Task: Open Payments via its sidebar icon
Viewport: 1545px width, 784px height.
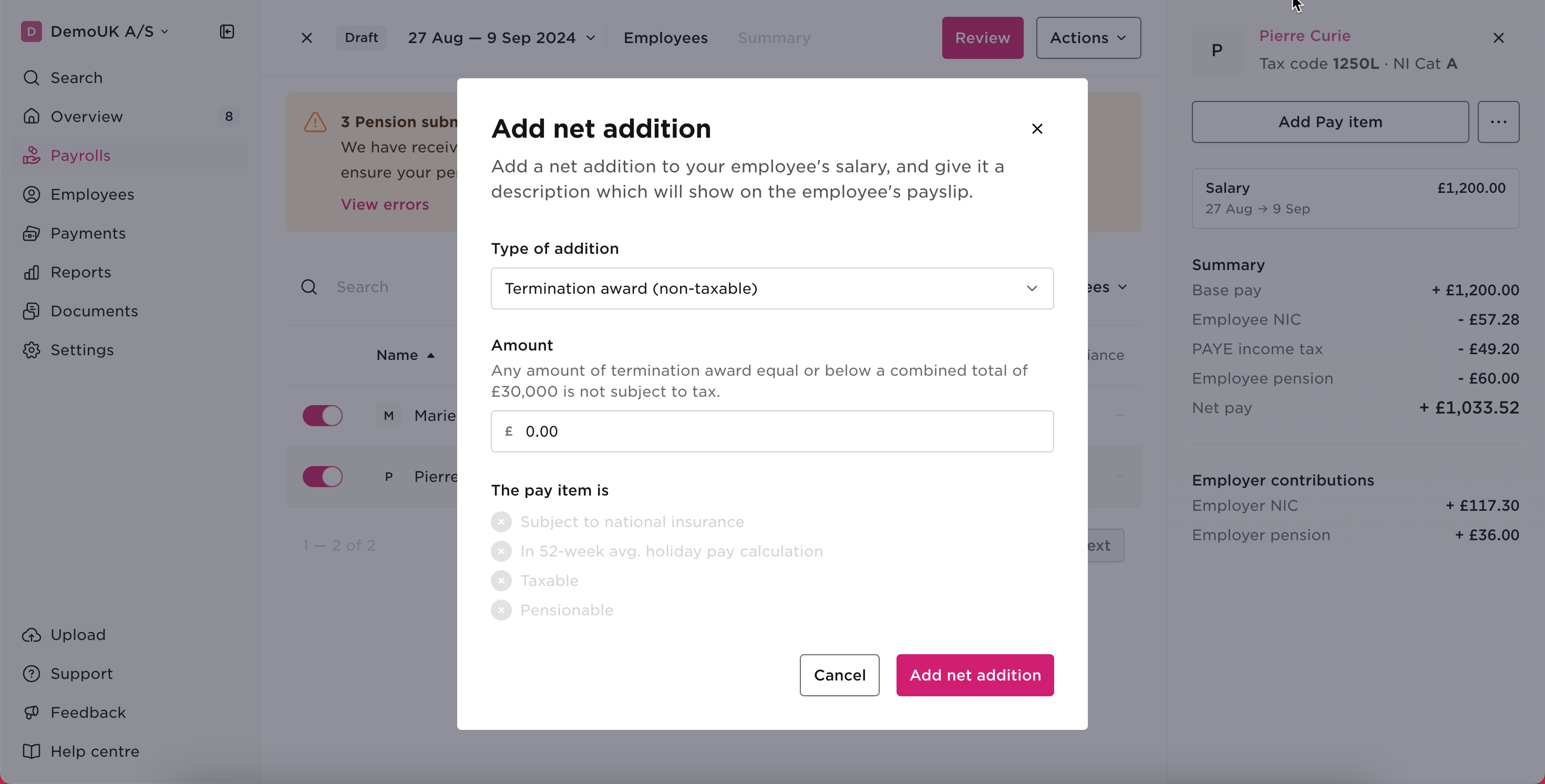Action: click(32, 233)
